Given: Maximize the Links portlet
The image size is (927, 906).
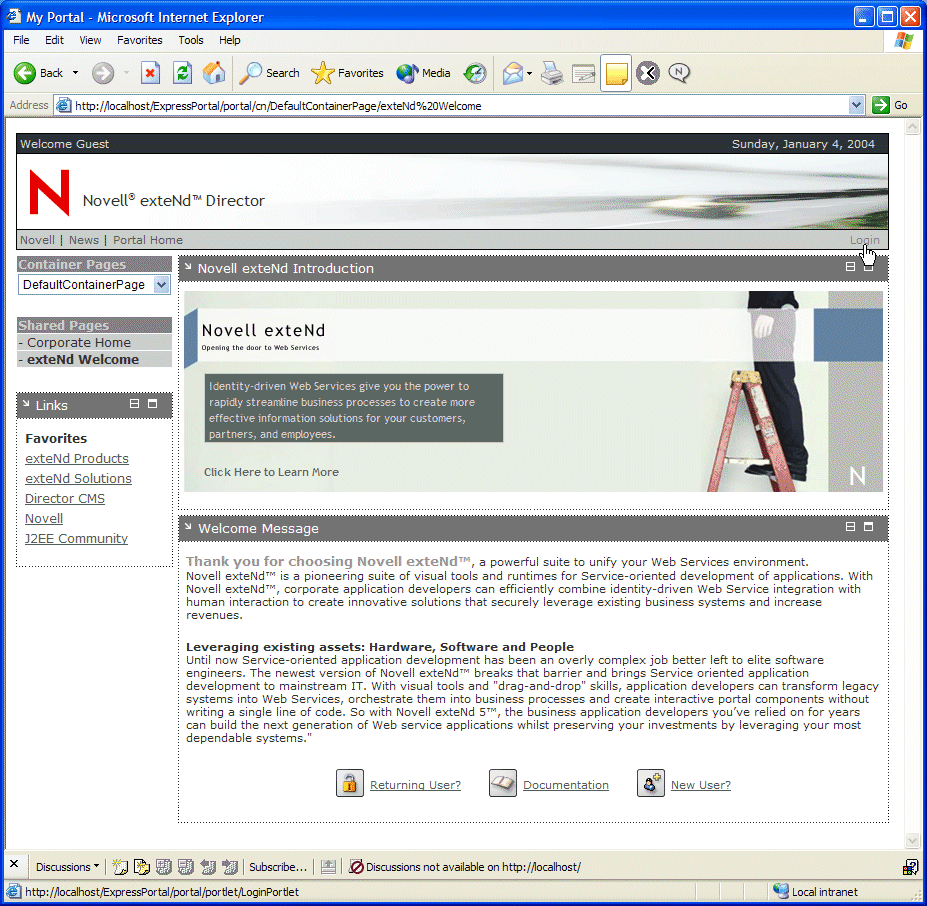Looking at the screenshot, I should 153,403.
